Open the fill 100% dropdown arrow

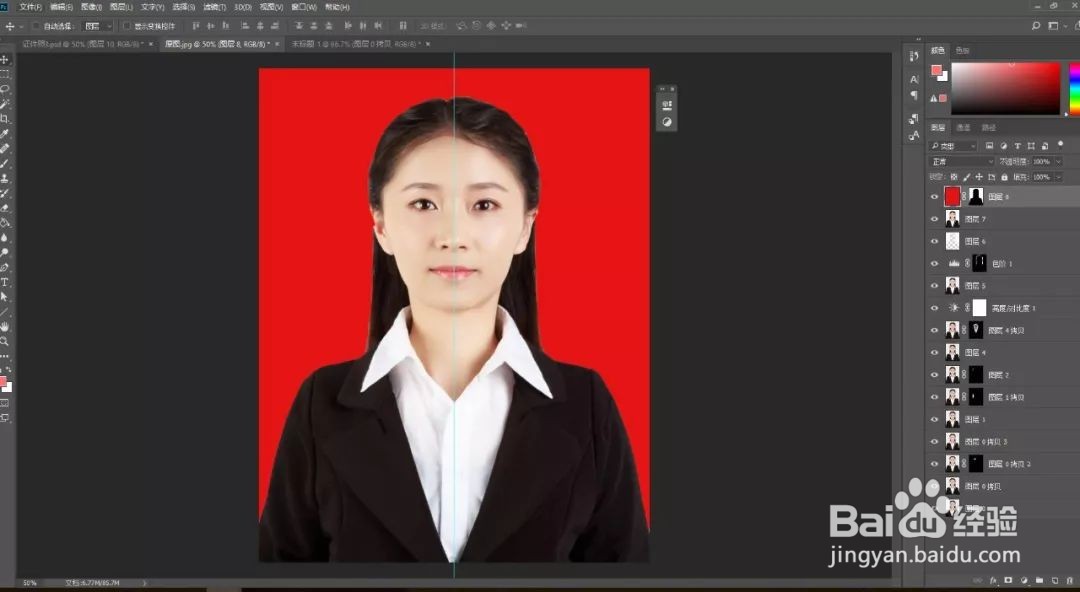[1059, 177]
